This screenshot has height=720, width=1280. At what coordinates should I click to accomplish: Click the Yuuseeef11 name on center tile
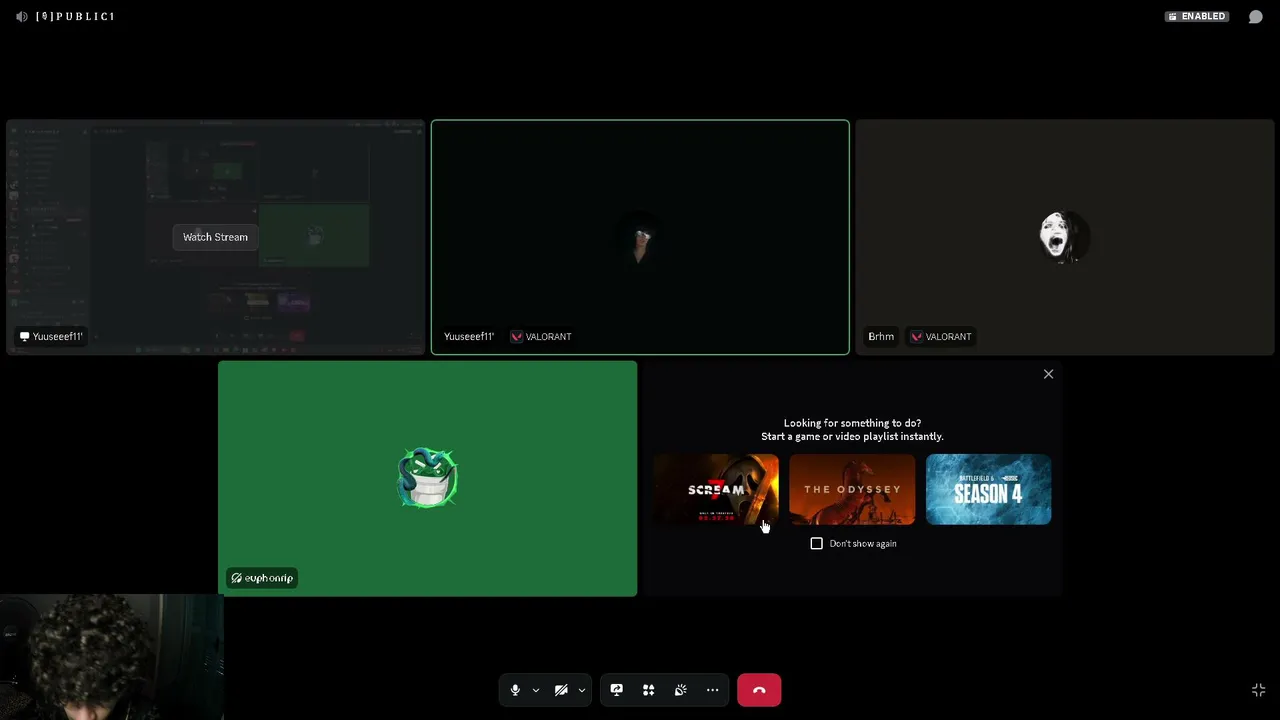coord(469,336)
